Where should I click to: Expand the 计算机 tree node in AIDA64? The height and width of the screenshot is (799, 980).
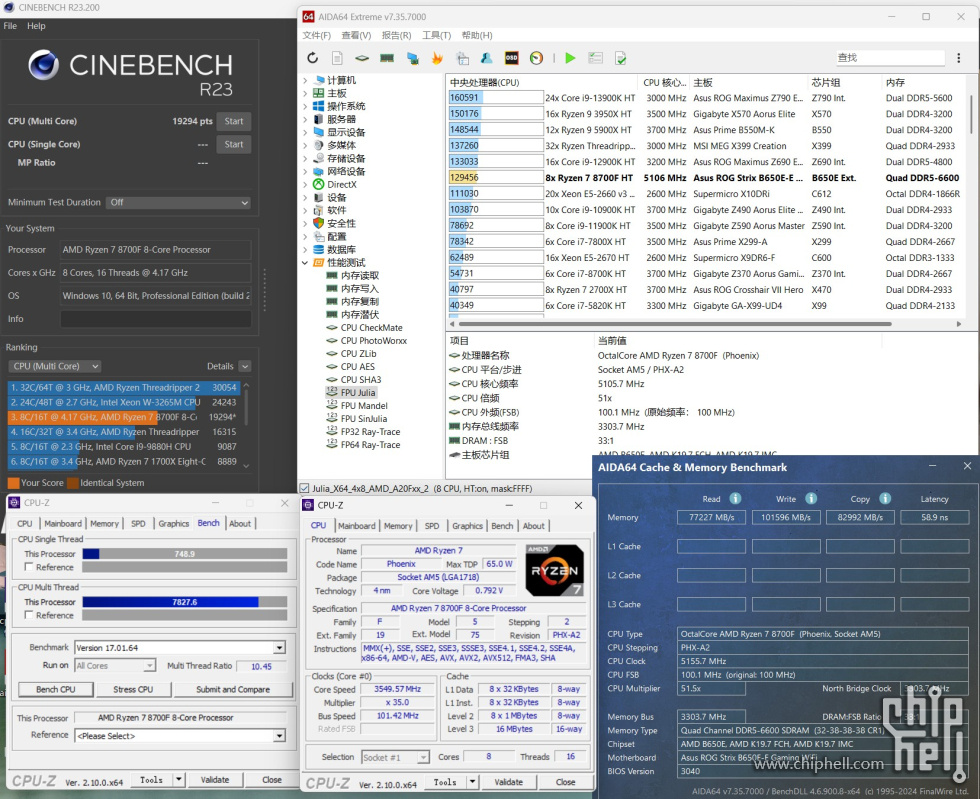tap(305, 80)
